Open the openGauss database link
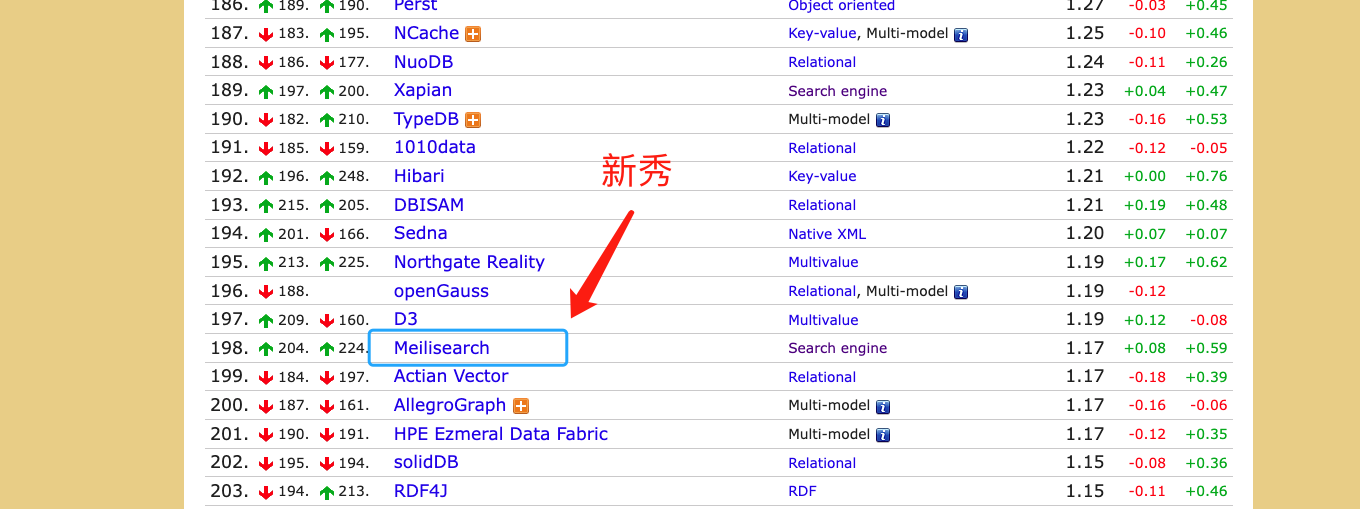The height and width of the screenshot is (509, 1360). 441,291
